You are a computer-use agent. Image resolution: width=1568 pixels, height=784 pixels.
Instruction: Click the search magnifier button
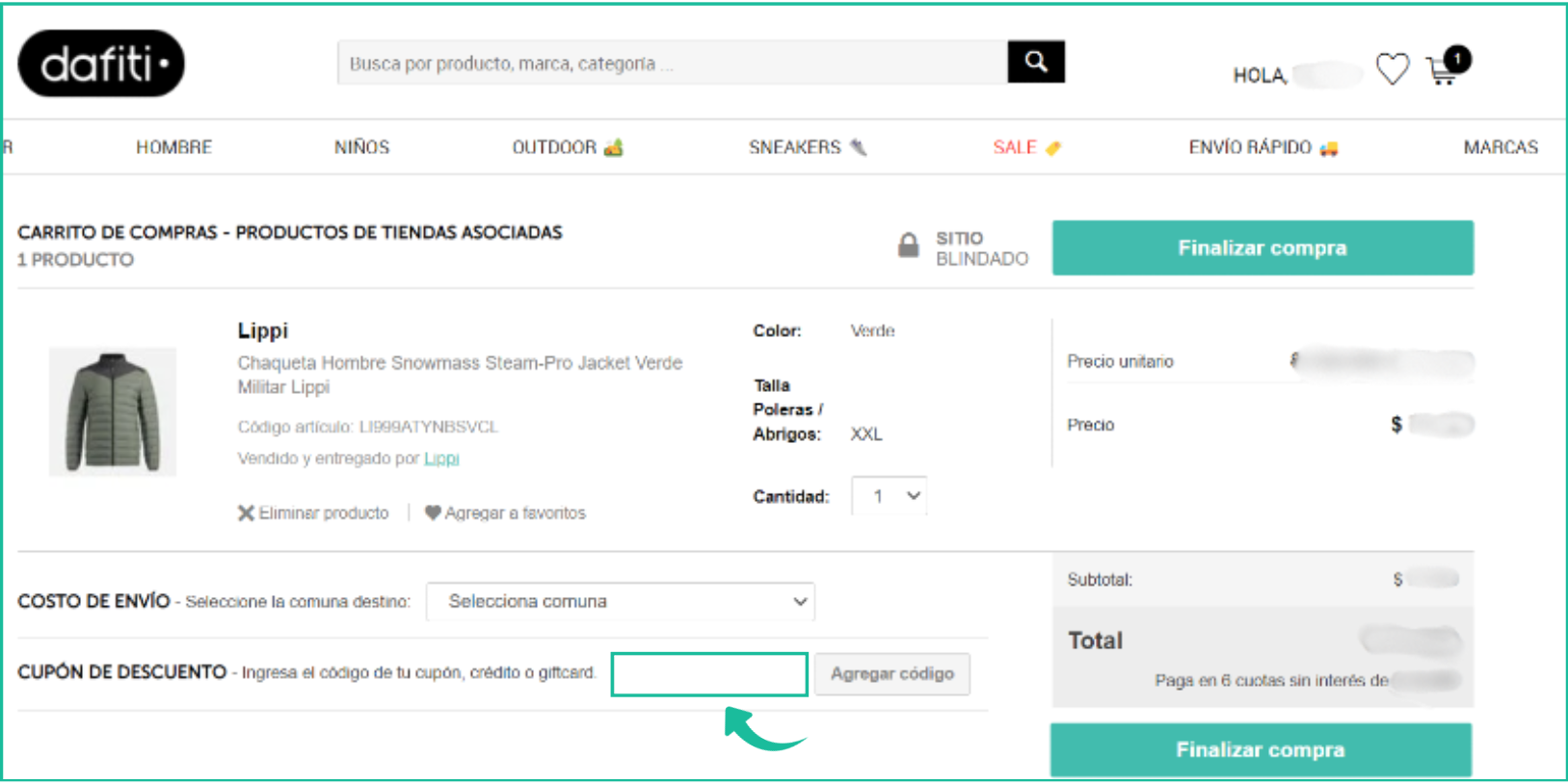coord(1036,62)
